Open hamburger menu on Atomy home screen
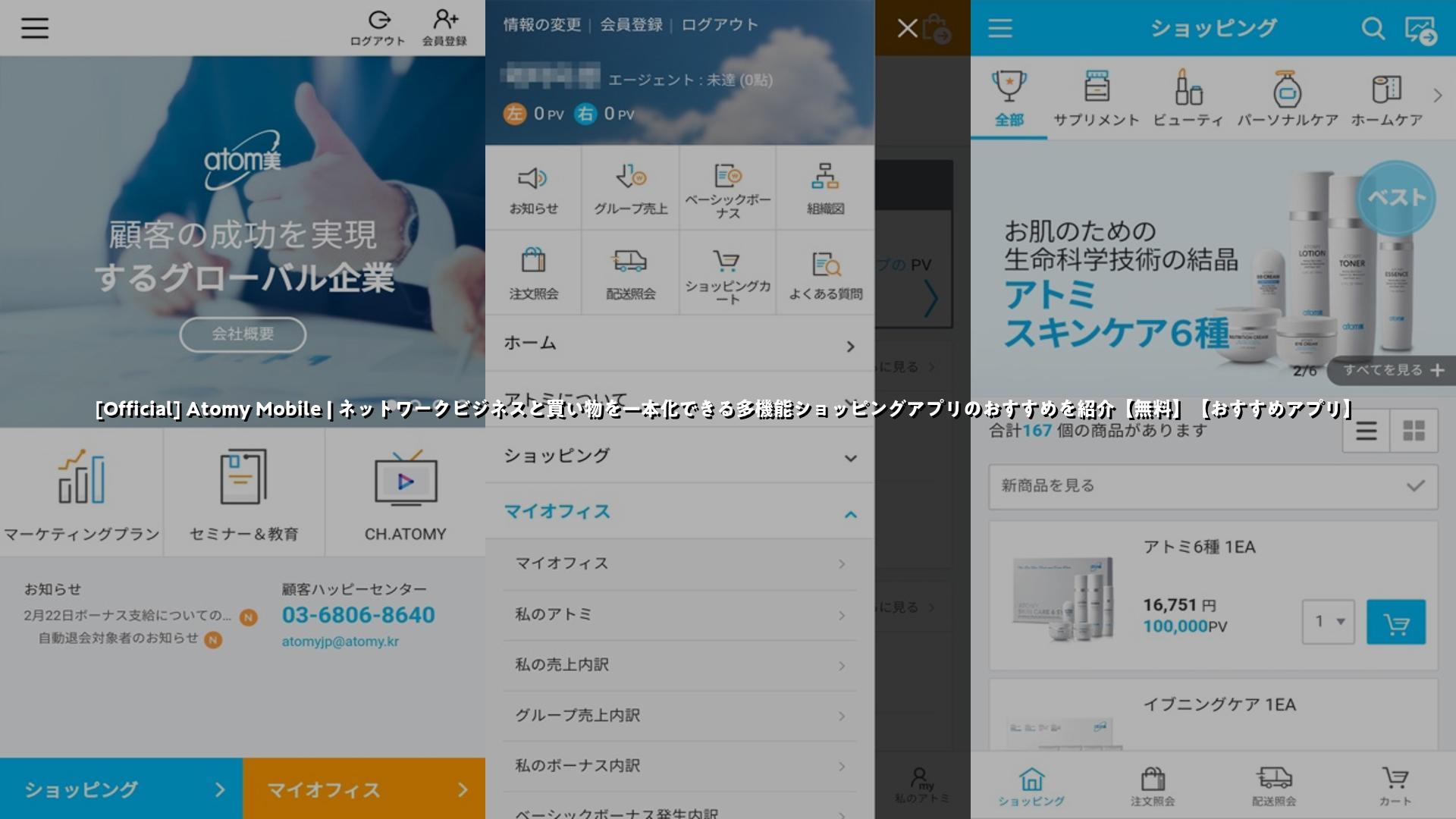Screen dimensions: 1456x819 [34, 28]
